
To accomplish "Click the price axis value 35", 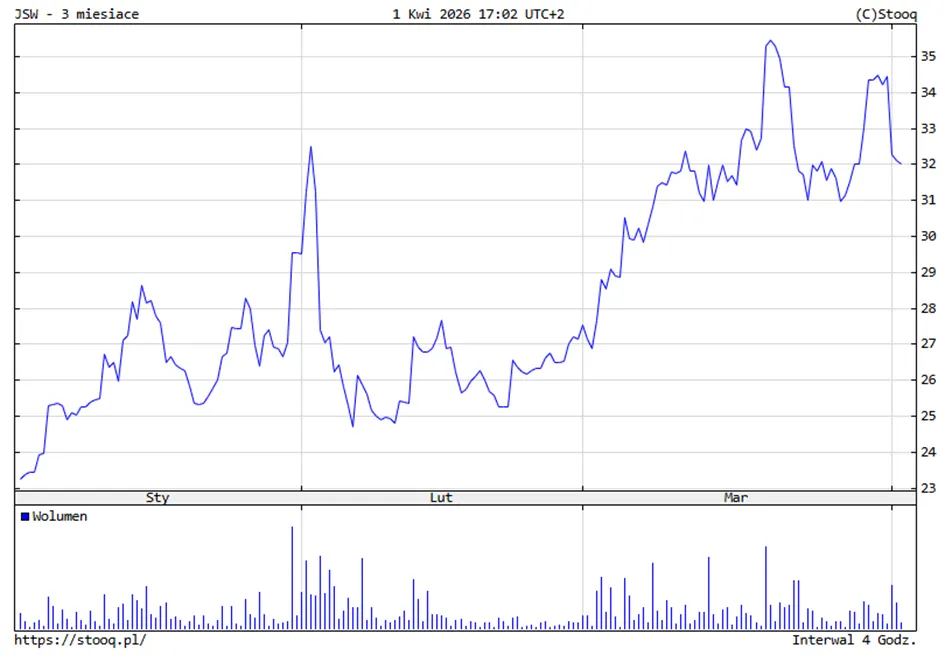I will pos(928,57).
